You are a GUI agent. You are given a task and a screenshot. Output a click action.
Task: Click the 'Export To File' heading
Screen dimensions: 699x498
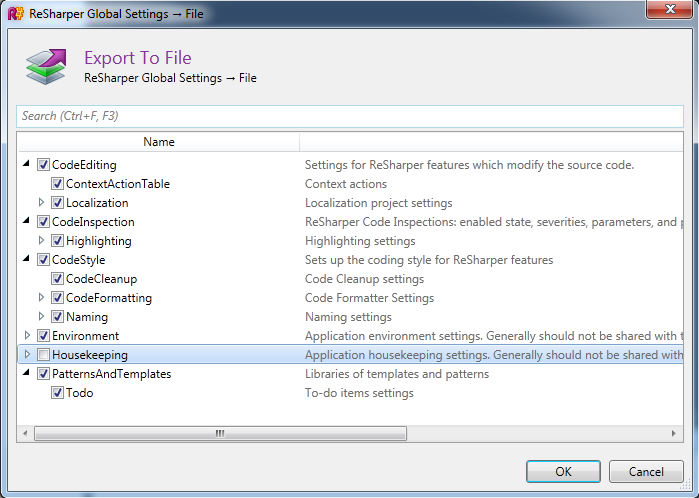138,58
